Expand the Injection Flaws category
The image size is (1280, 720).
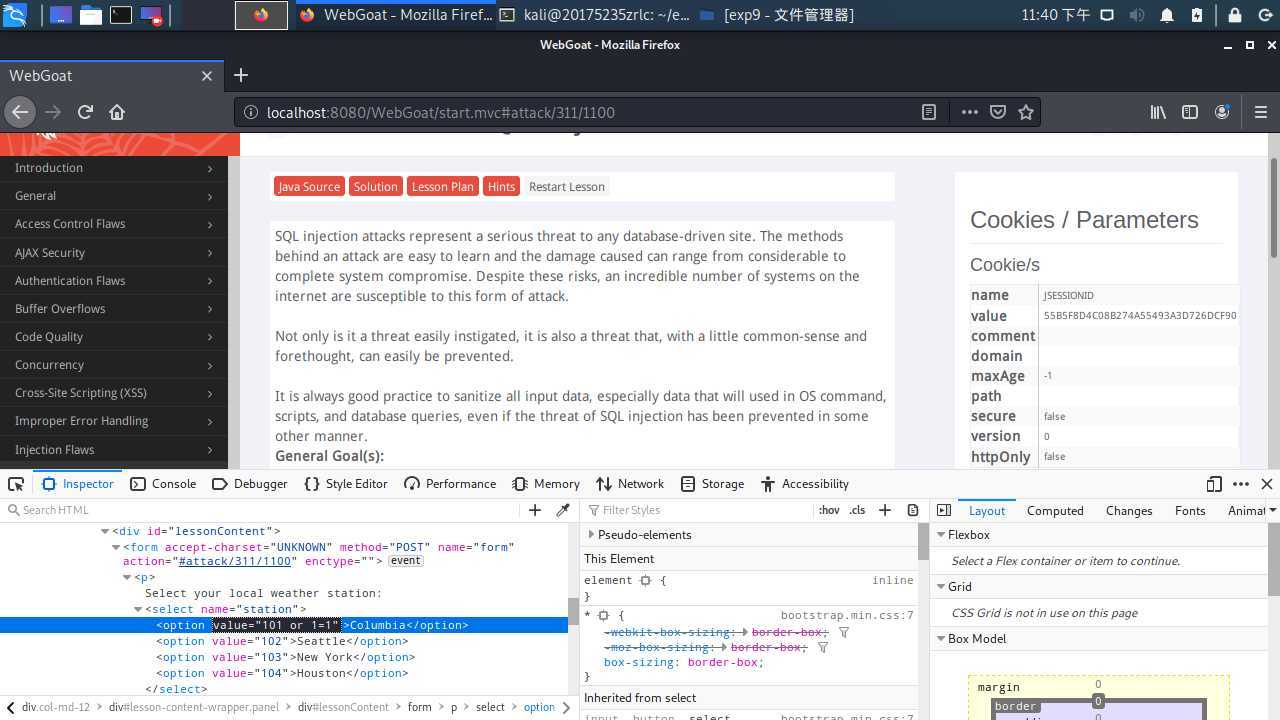pyautogui.click(x=114, y=450)
